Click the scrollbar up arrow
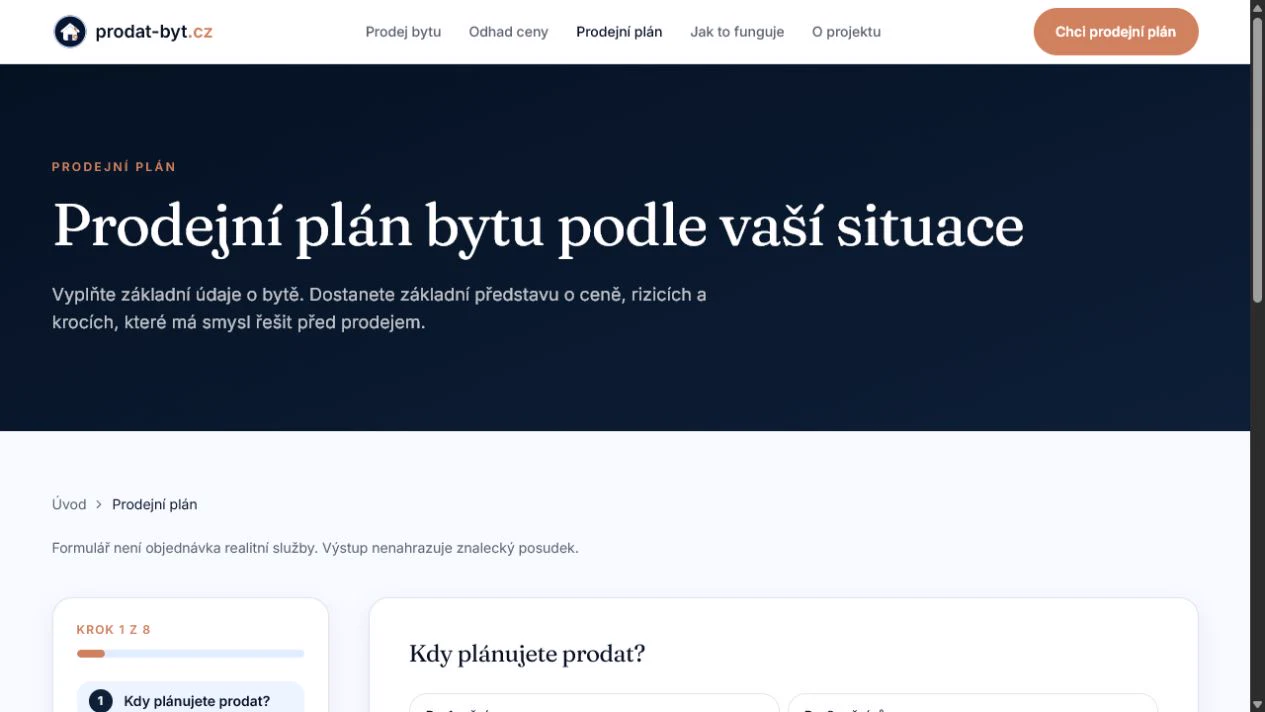This screenshot has width=1265, height=712. 1258,8
